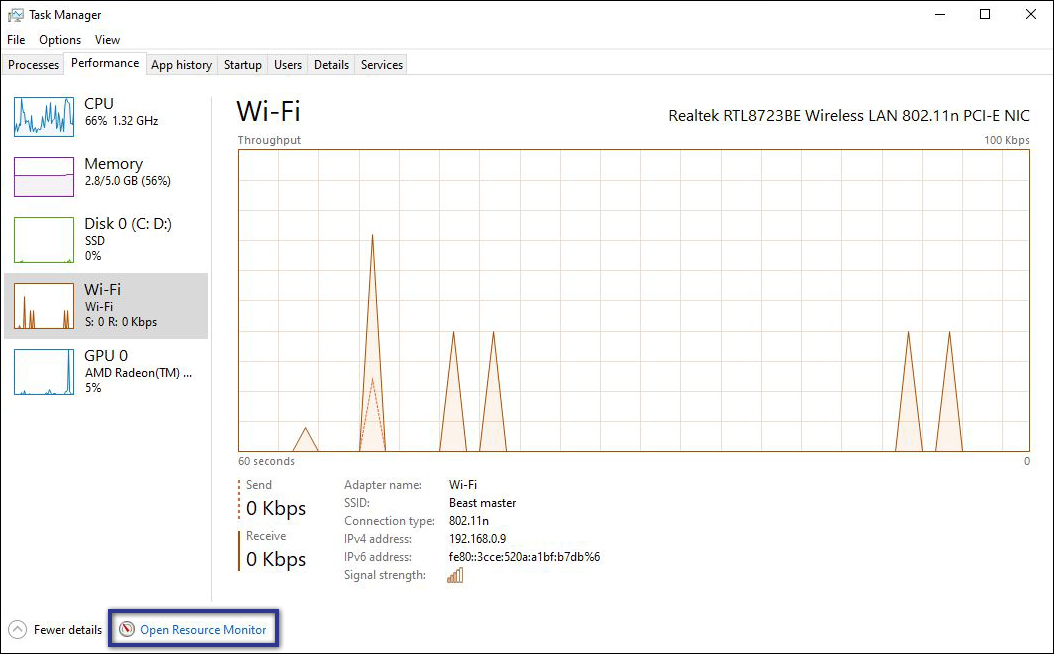
Task: Select the GPU 0 performance graph icon
Action: pos(43,371)
